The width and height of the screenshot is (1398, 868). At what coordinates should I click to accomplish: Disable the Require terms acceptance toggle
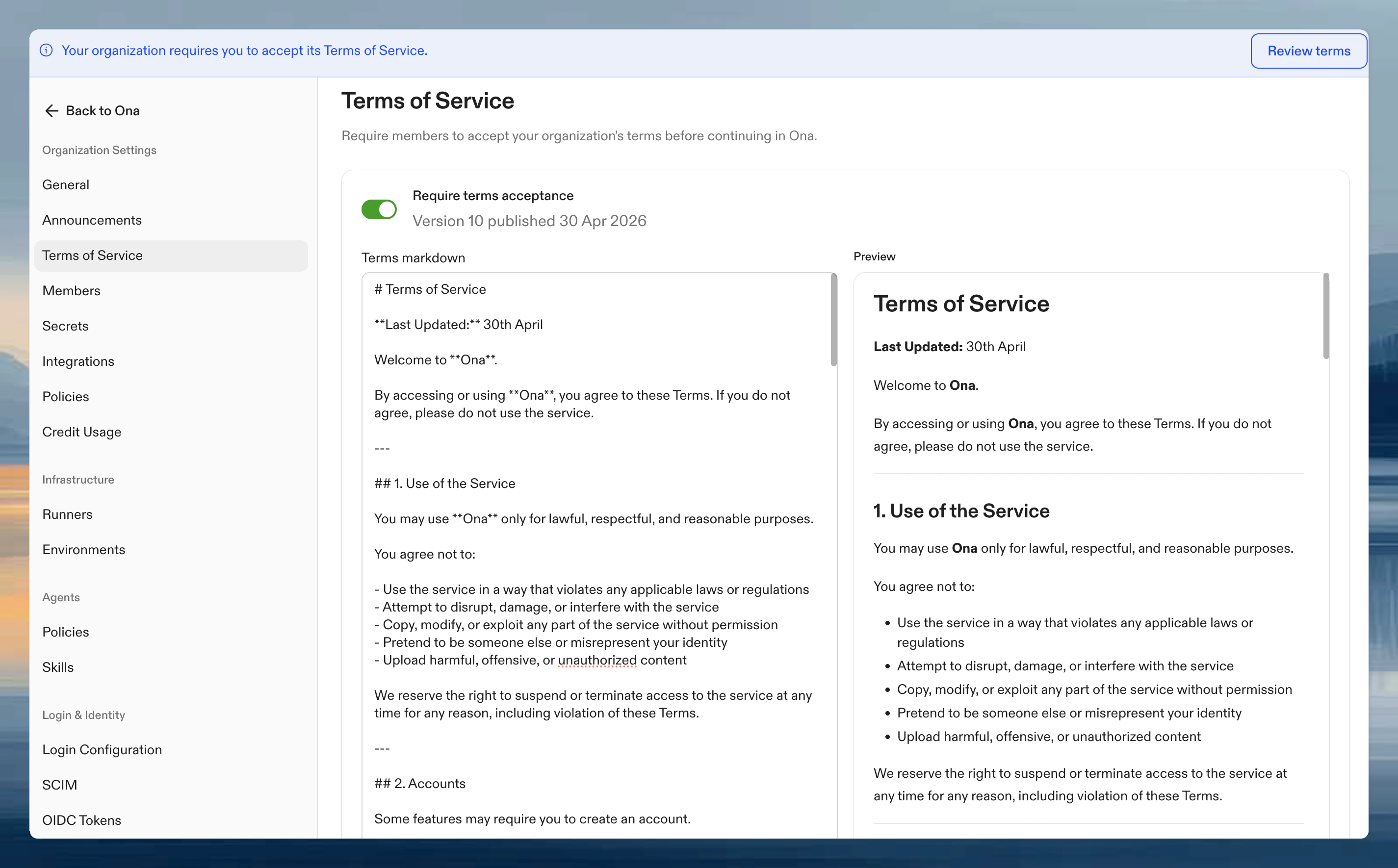[379, 209]
